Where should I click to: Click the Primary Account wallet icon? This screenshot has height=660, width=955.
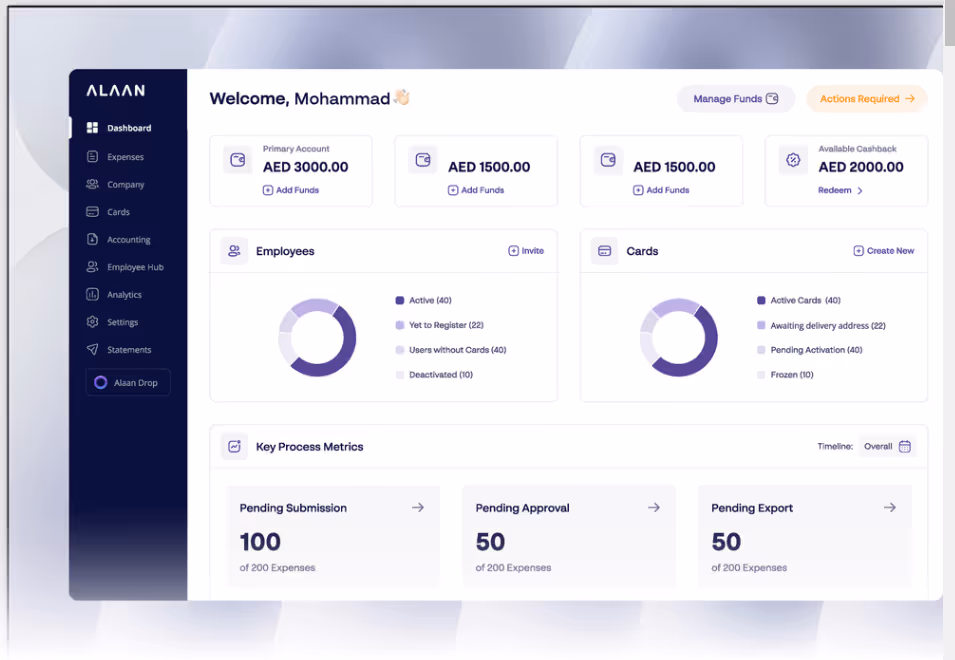238,160
